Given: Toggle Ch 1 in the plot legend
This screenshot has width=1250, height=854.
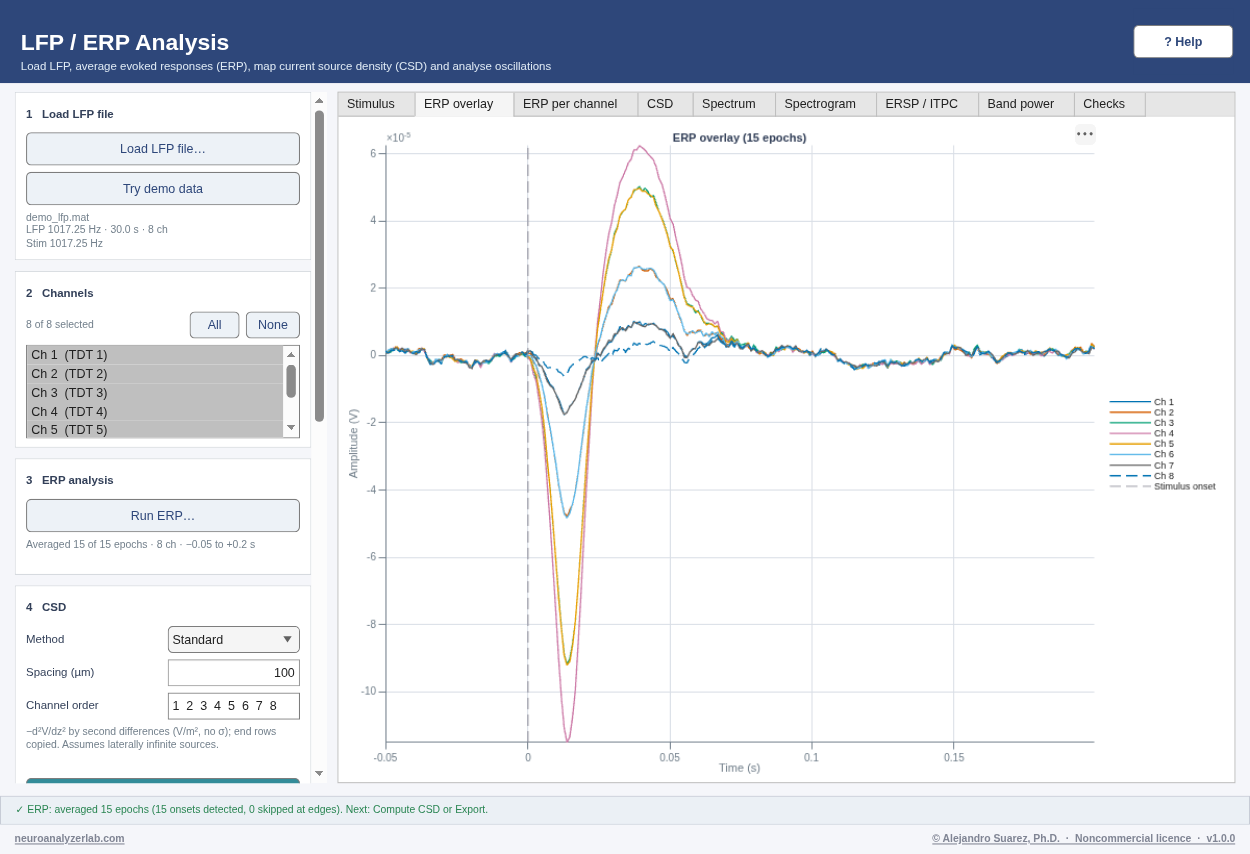Looking at the screenshot, I should pos(1142,402).
